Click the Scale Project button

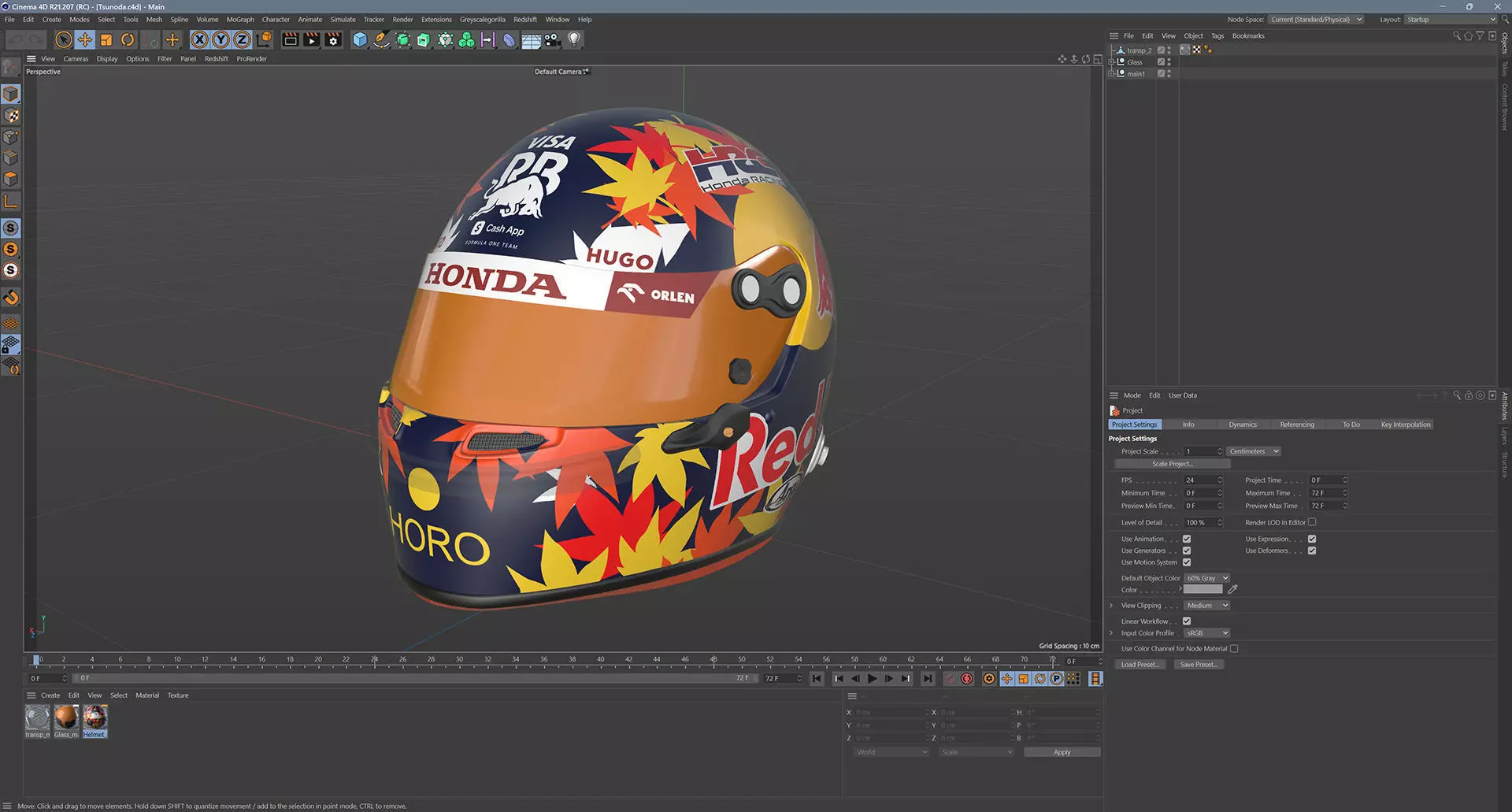coord(1173,464)
